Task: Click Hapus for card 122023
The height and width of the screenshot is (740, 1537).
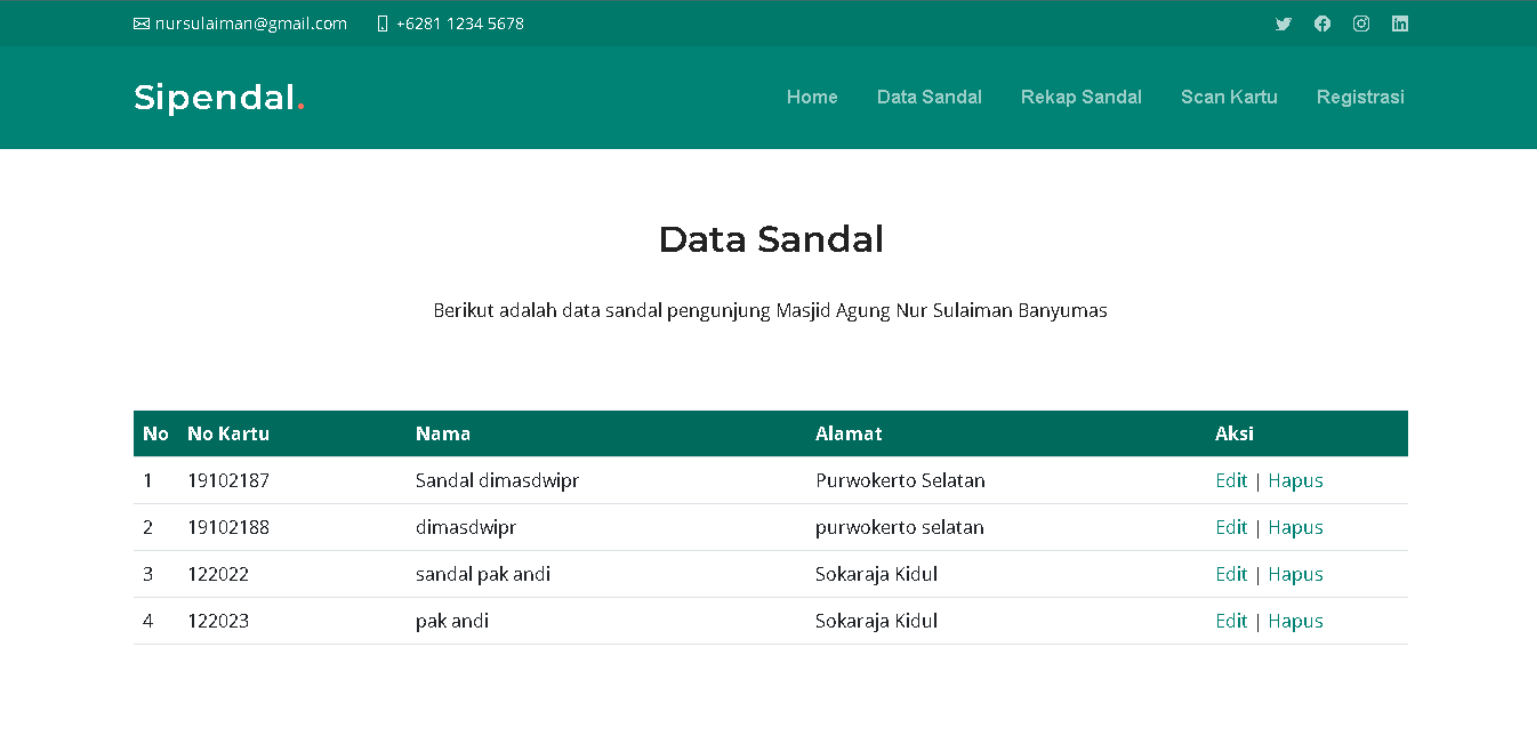Action: point(1295,620)
